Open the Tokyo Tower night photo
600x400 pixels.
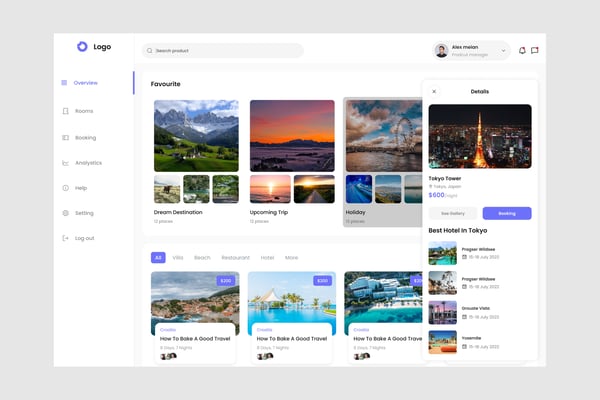point(480,136)
